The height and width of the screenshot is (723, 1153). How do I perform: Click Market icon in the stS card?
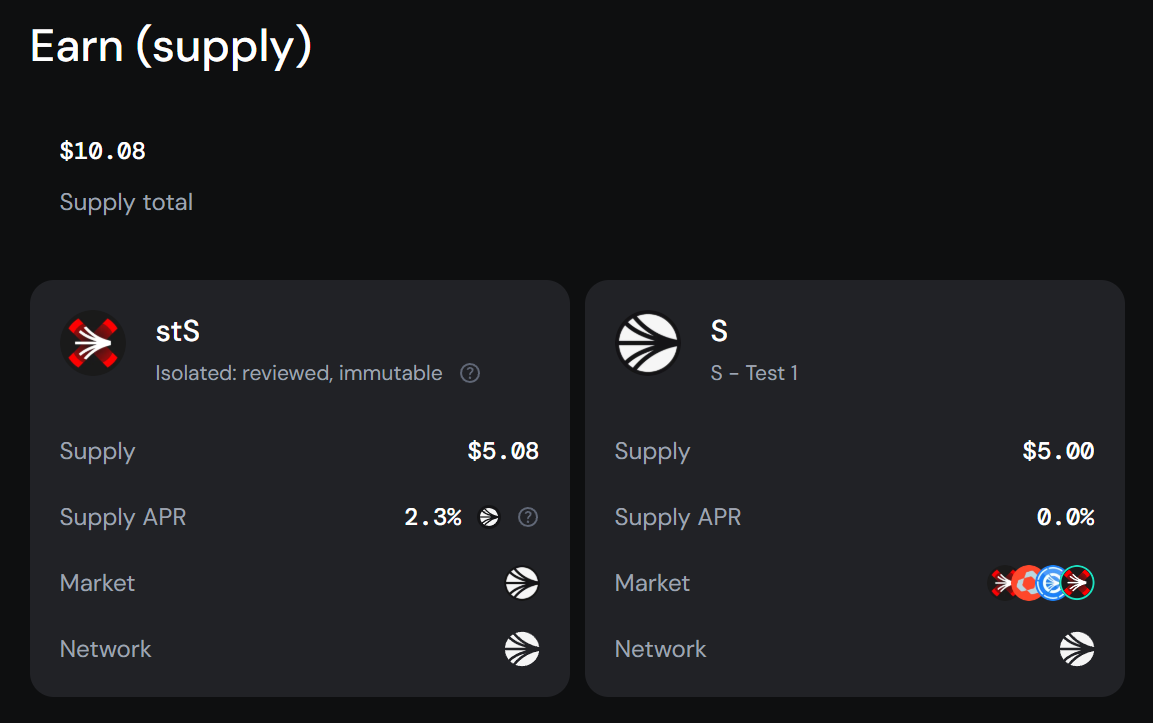click(x=522, y=583)
